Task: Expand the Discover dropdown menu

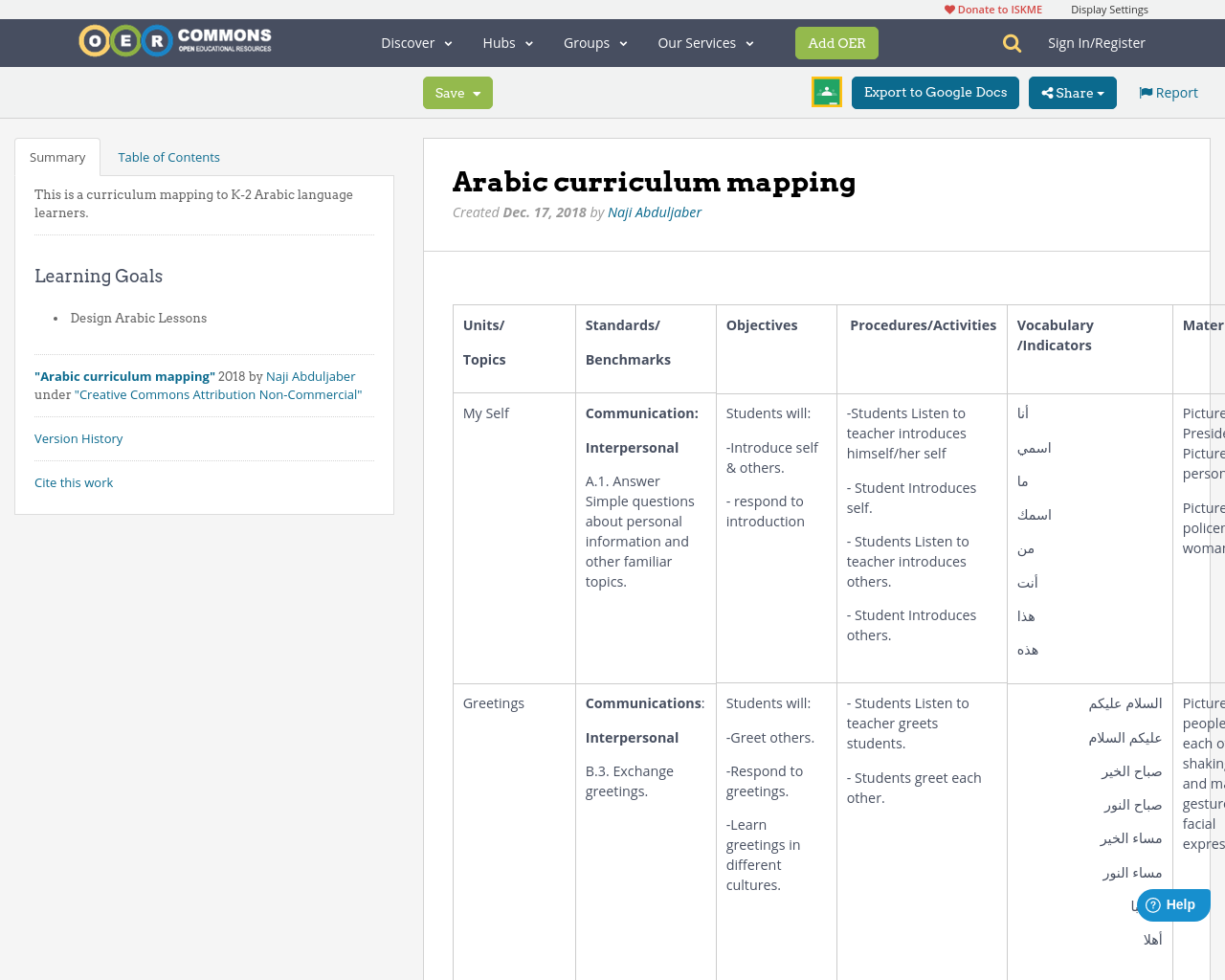Action: tap(415, 43)
